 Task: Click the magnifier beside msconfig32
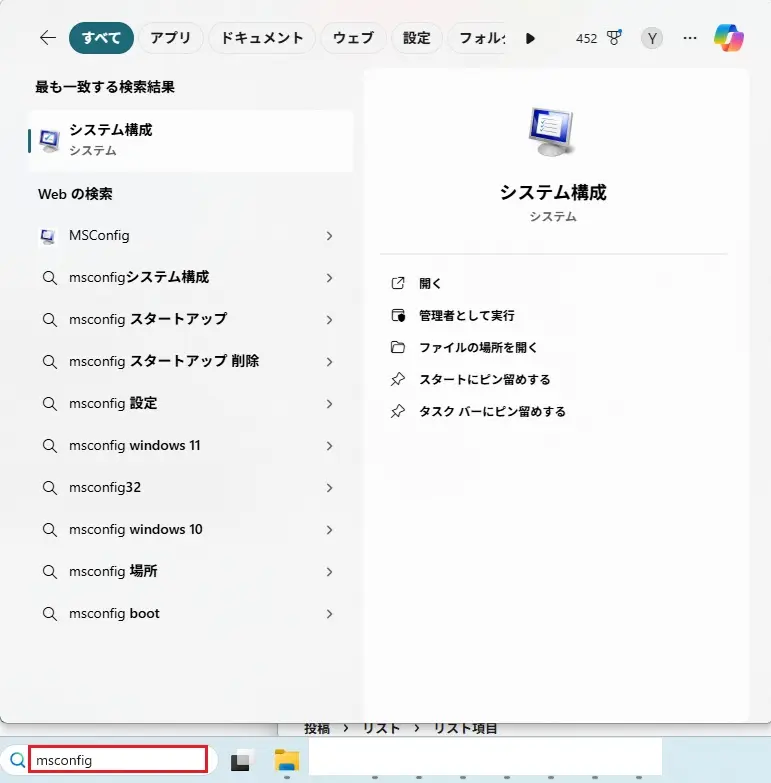point(49,487)
